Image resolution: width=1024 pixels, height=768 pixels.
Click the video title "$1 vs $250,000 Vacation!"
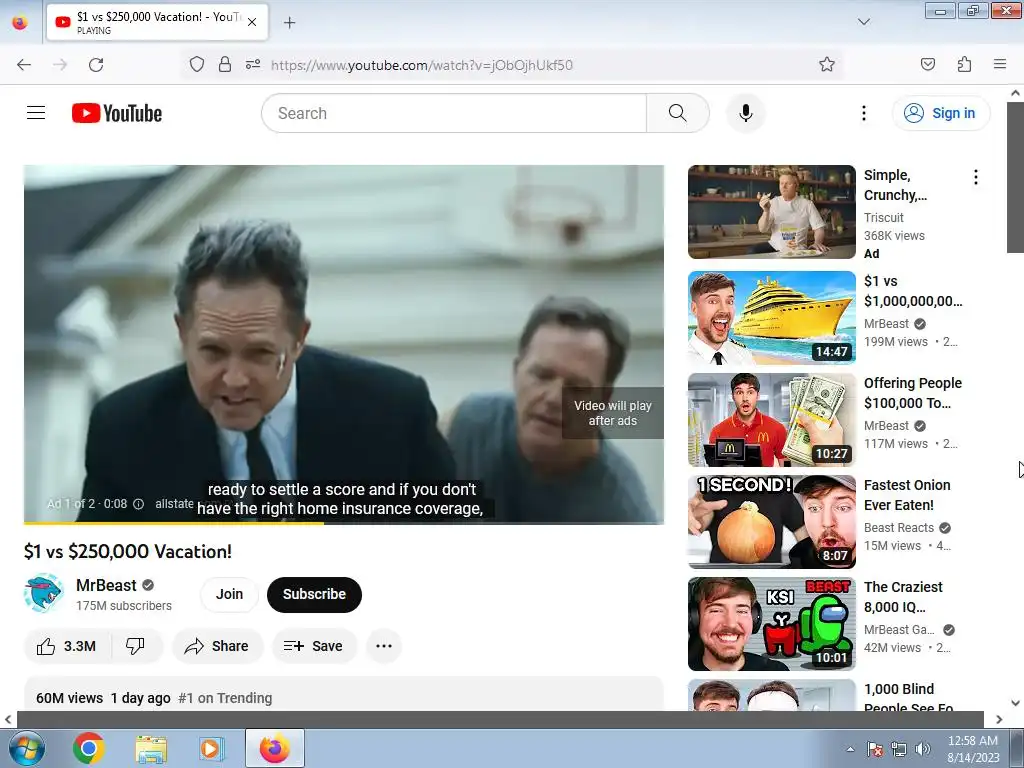[128, 551]
